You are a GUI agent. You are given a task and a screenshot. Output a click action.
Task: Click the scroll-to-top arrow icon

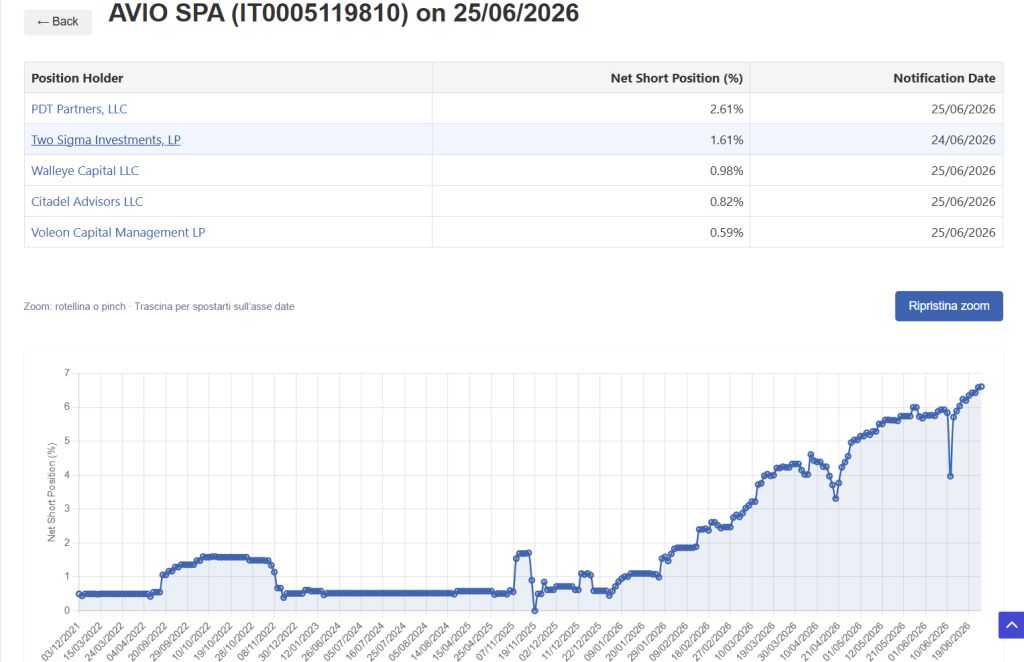[x=1011, y=625]
